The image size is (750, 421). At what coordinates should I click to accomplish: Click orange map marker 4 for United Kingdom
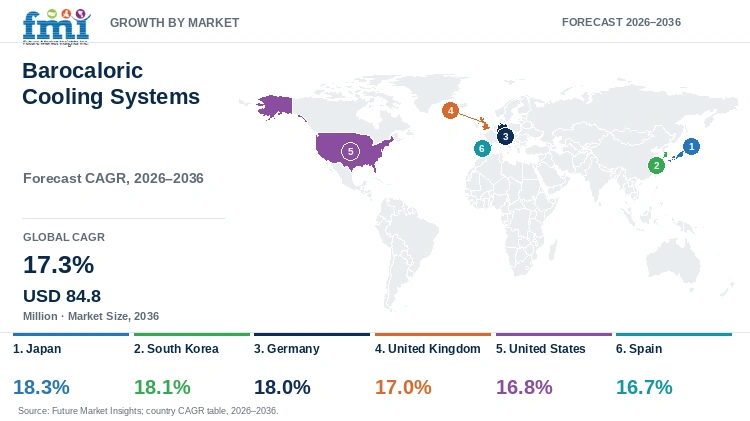(450, 111)
